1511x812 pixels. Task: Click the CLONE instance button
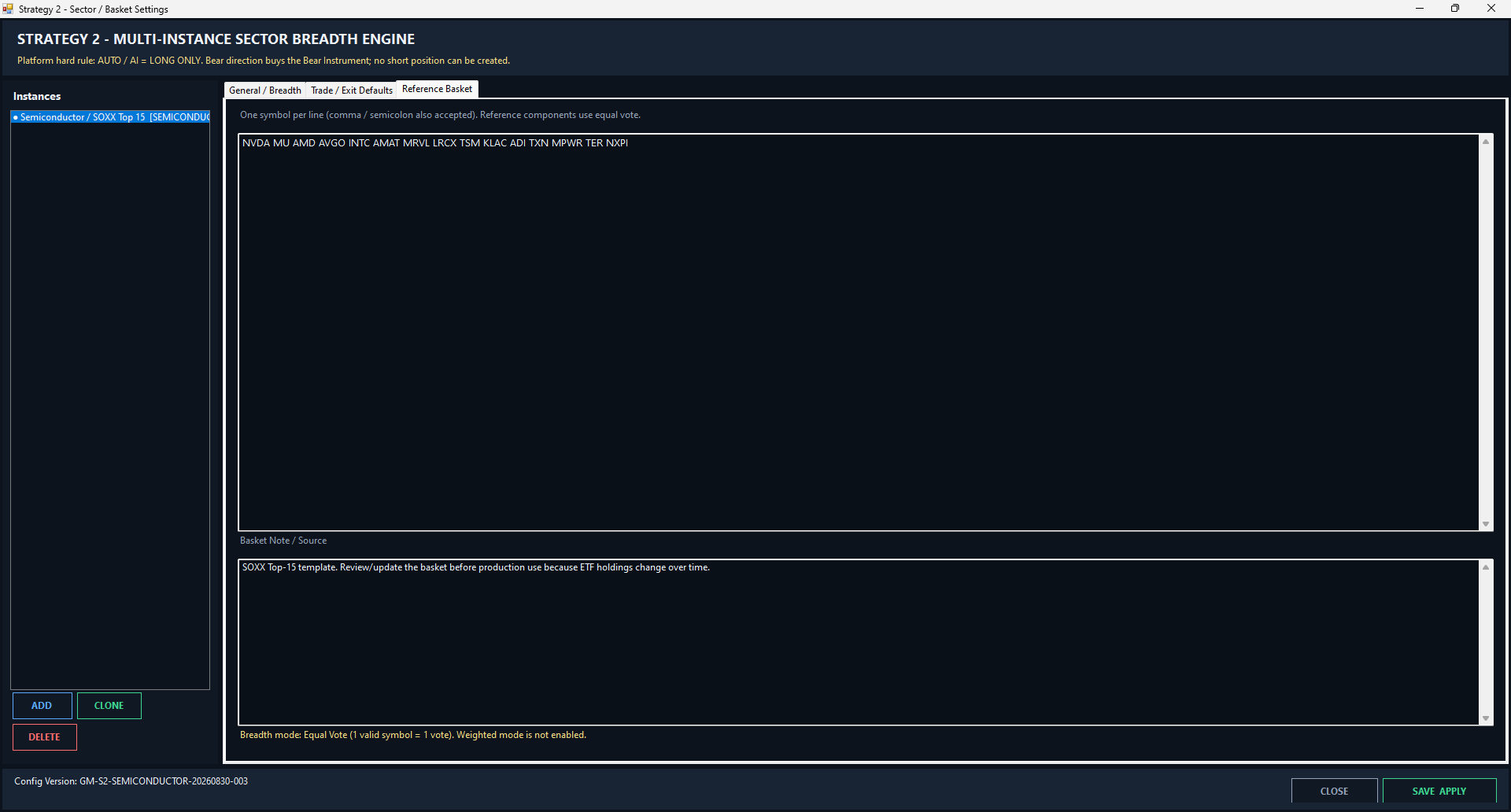coord(109,706)
